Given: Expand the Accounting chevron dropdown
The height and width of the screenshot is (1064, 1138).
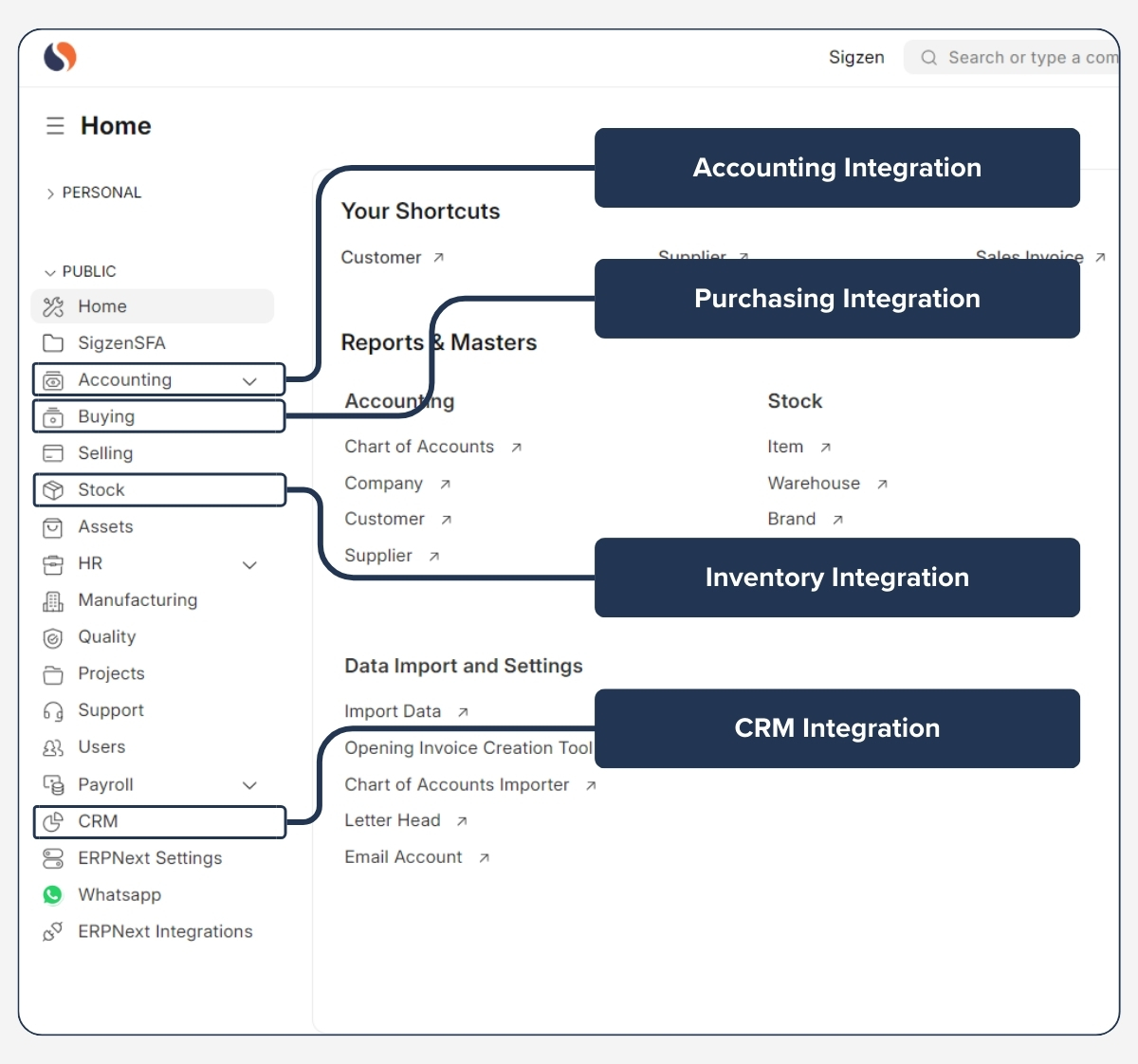Looking at the screenshot, I should 250,379.
